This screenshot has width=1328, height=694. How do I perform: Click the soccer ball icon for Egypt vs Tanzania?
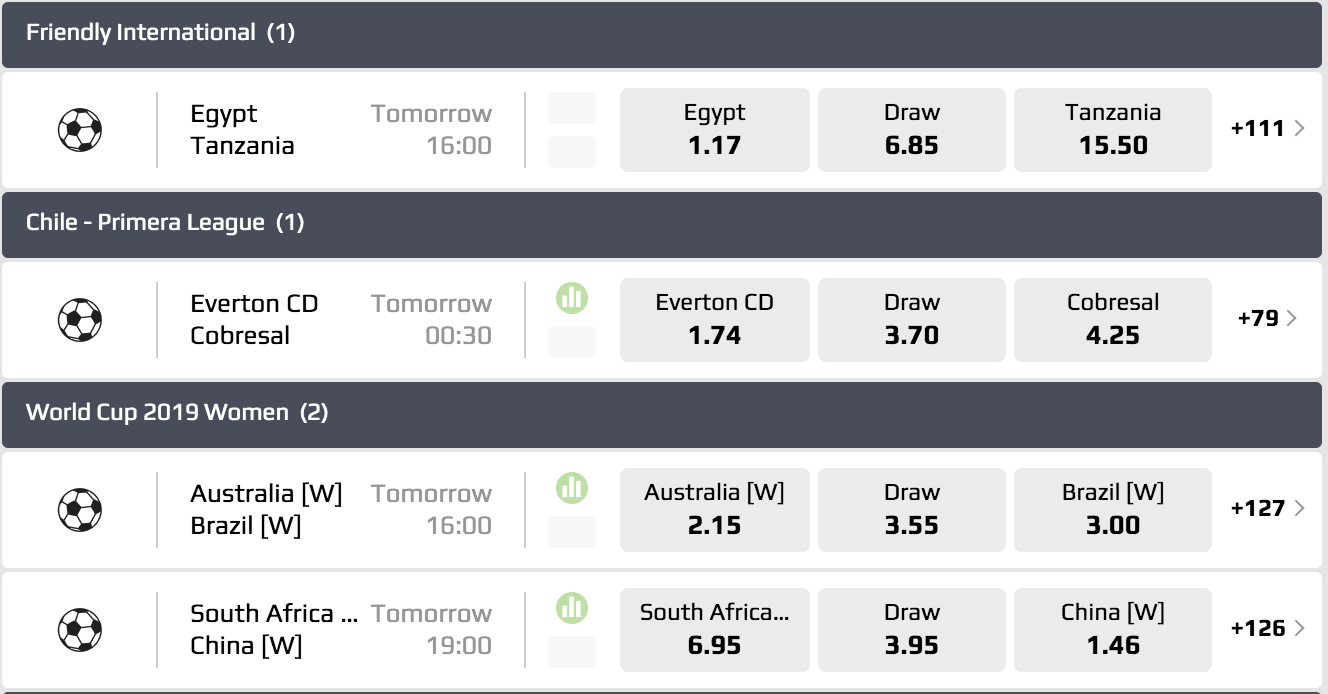(x=80, y=130)
